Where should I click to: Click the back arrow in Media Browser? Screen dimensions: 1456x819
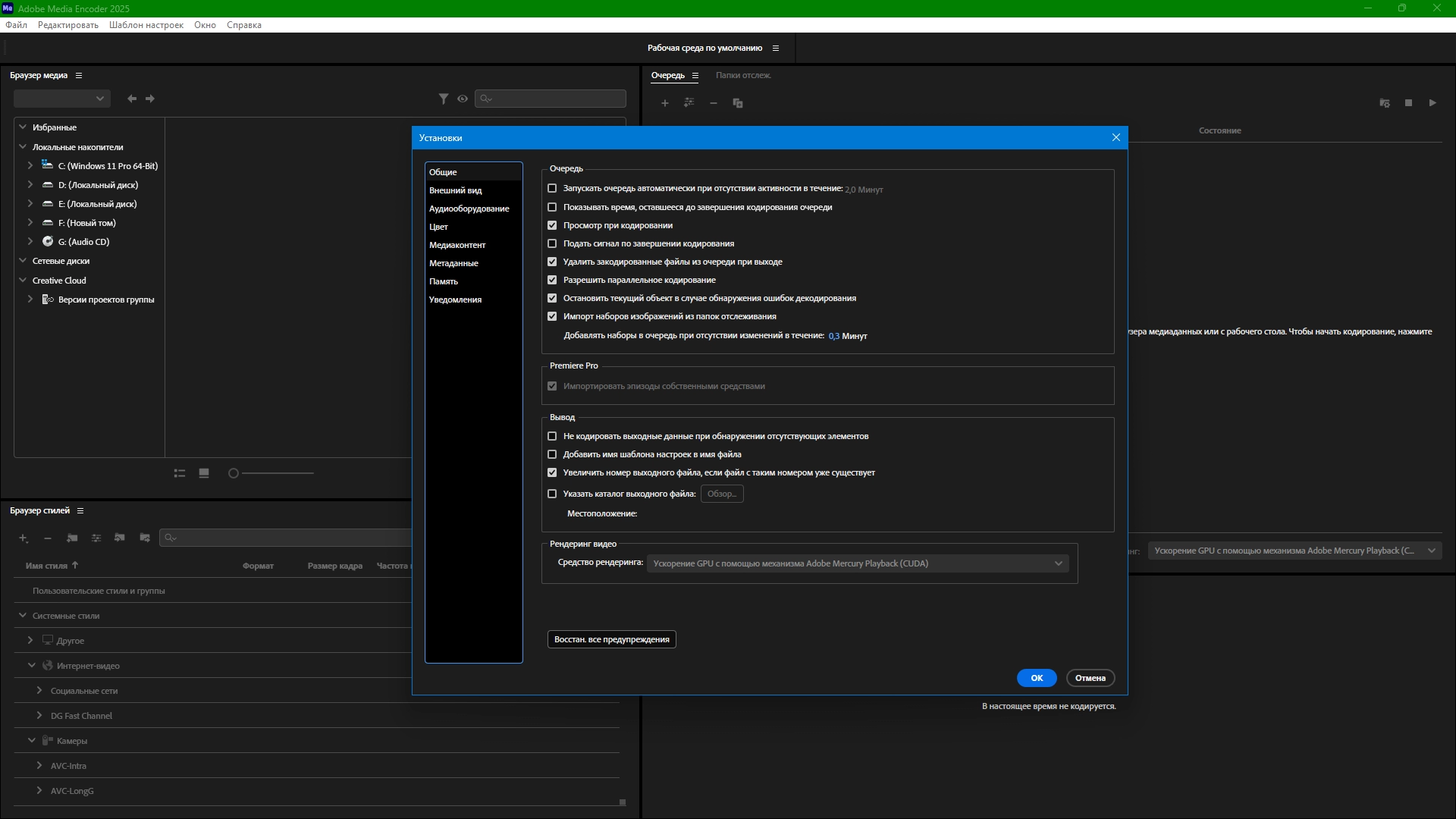pyautogui.click(x=132, y=99)
